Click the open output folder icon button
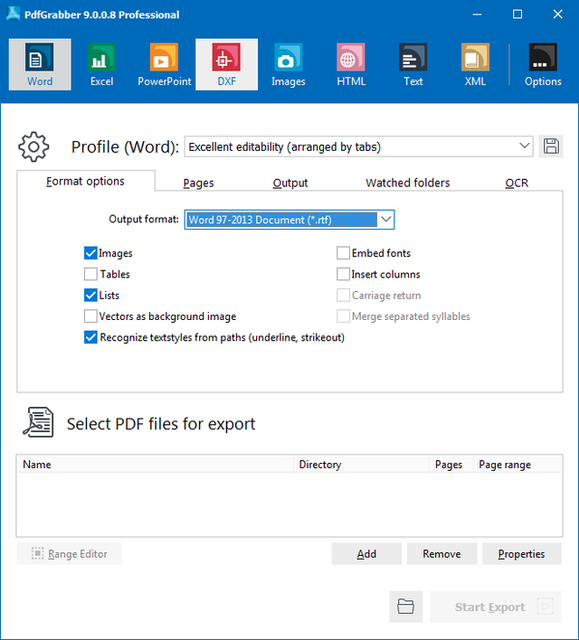This screenshot has height=640, width=579. tap(406, 607)
